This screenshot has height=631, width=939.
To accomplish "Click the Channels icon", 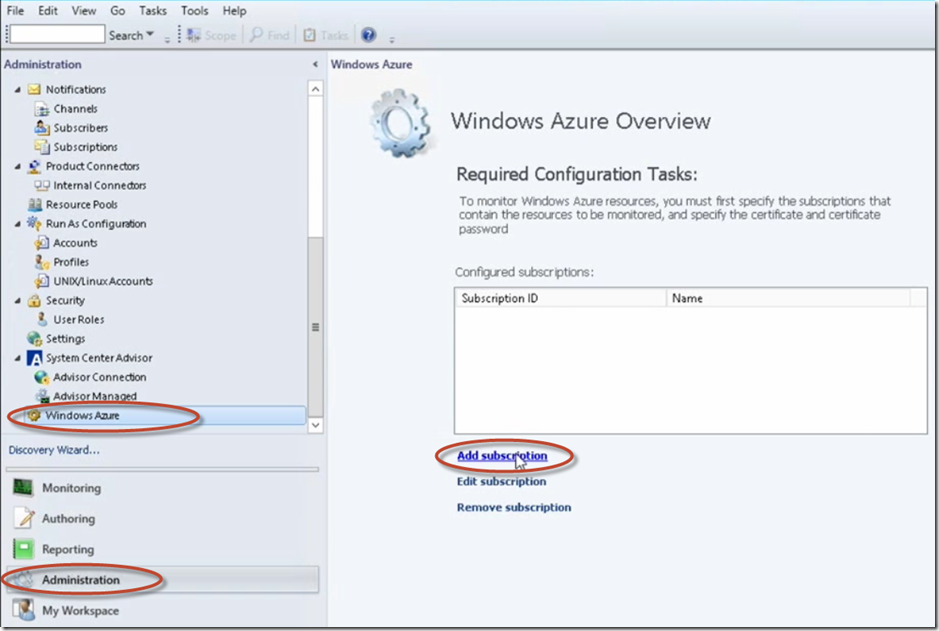I will (42, 109).
